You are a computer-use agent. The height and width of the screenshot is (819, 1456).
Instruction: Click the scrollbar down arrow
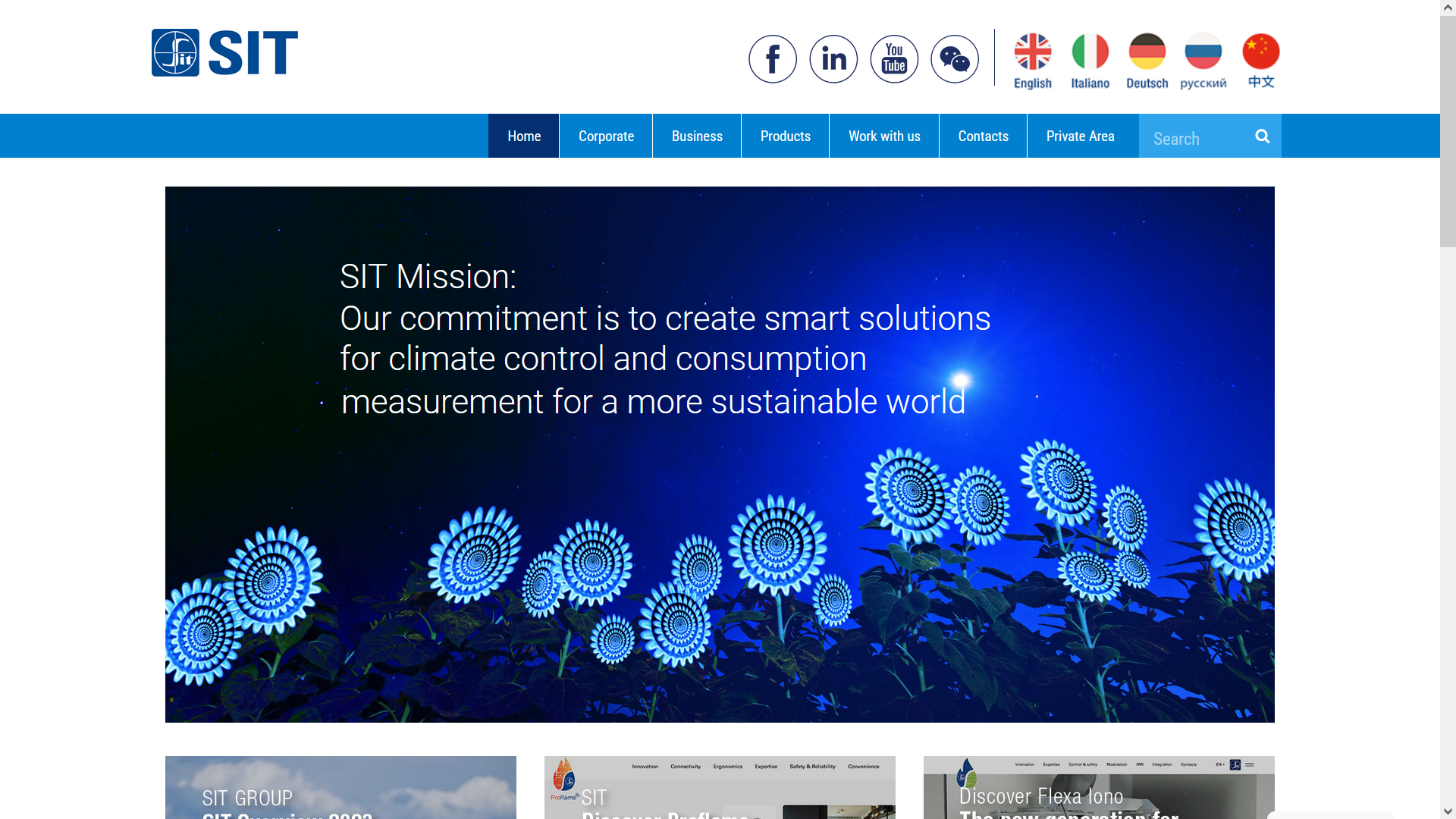[1448, 811]
